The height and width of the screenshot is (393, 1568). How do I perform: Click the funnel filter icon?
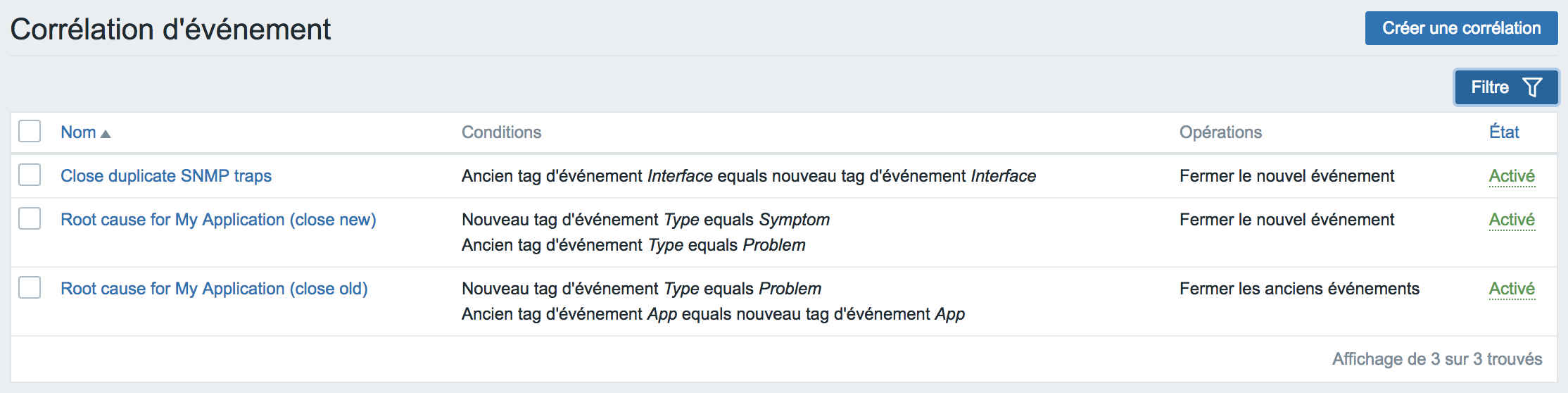(1532, 87)
